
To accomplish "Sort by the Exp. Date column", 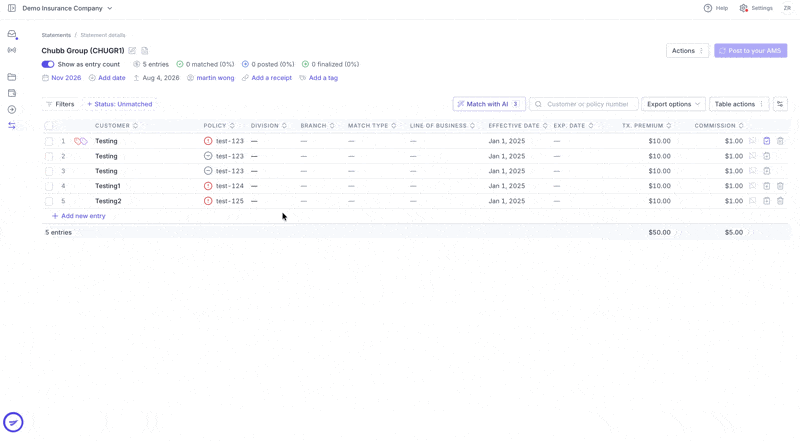I will click(x=573, y=126).
